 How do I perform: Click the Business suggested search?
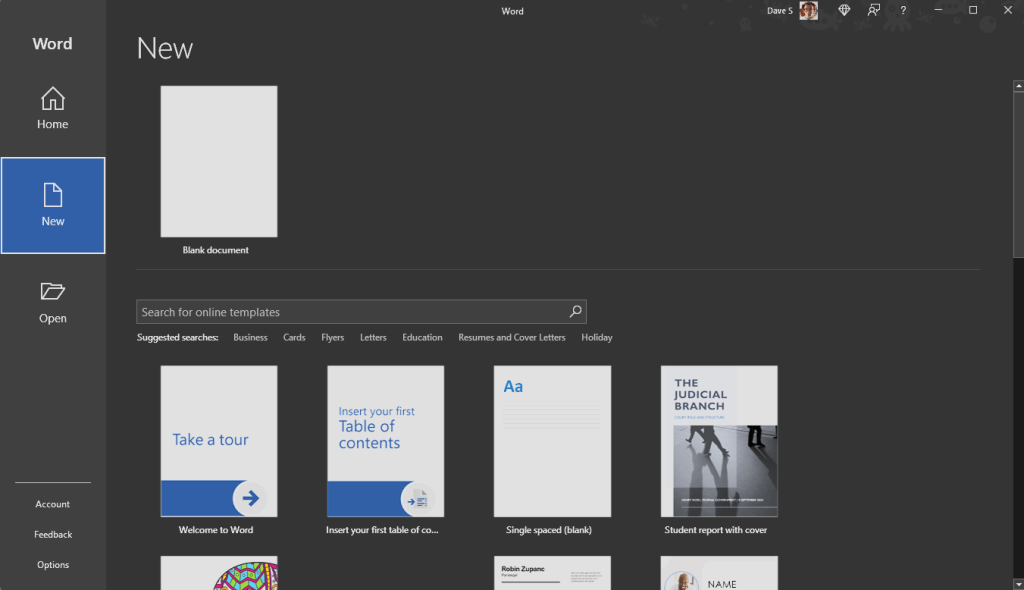tap(250, 337)
